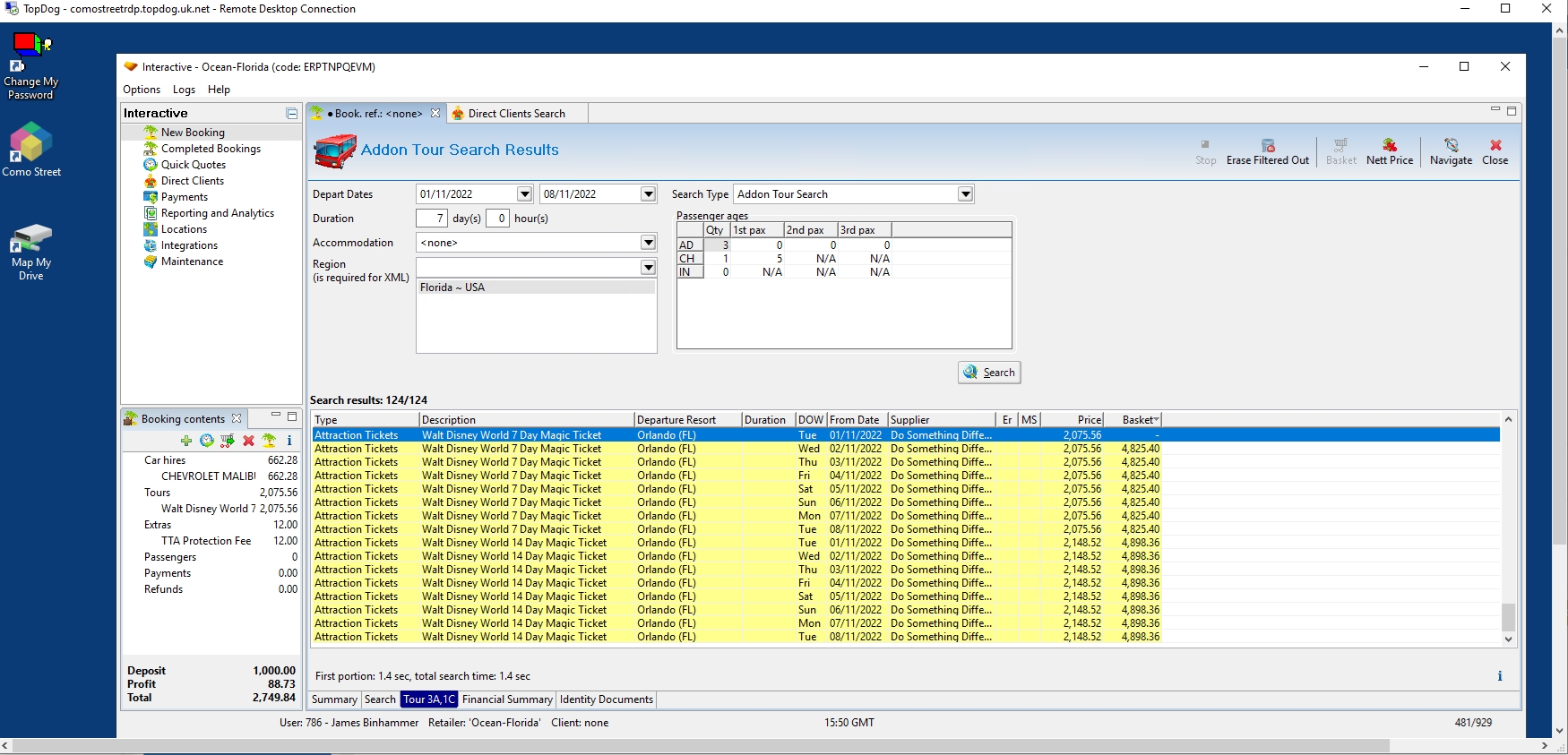Click the basket arrow icon in Booking contents
The image size is (1568, 755).
tap(228, 441)
